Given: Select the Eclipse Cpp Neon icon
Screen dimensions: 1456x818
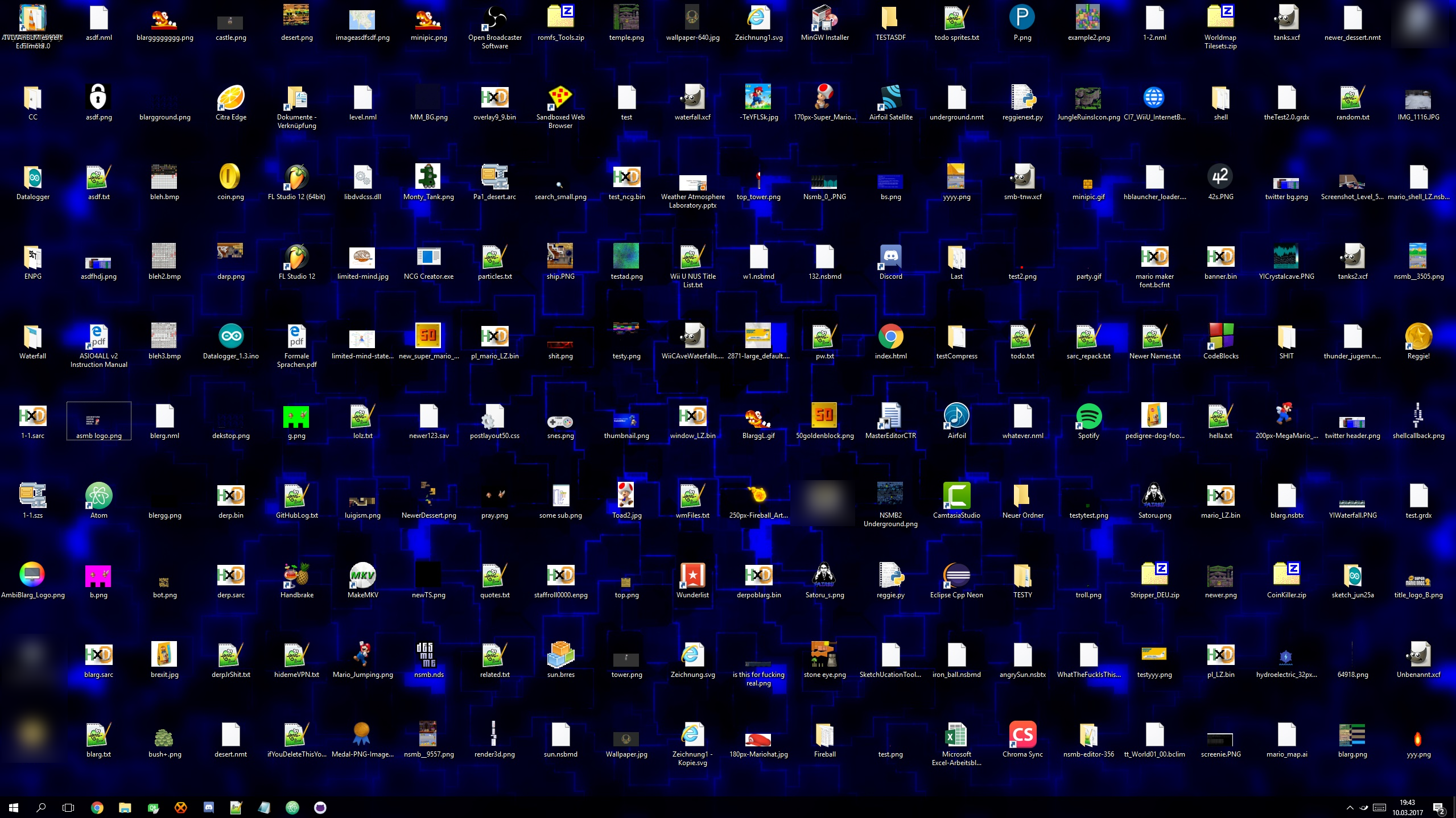Looking at the screenshot, I should click(956, 576).
